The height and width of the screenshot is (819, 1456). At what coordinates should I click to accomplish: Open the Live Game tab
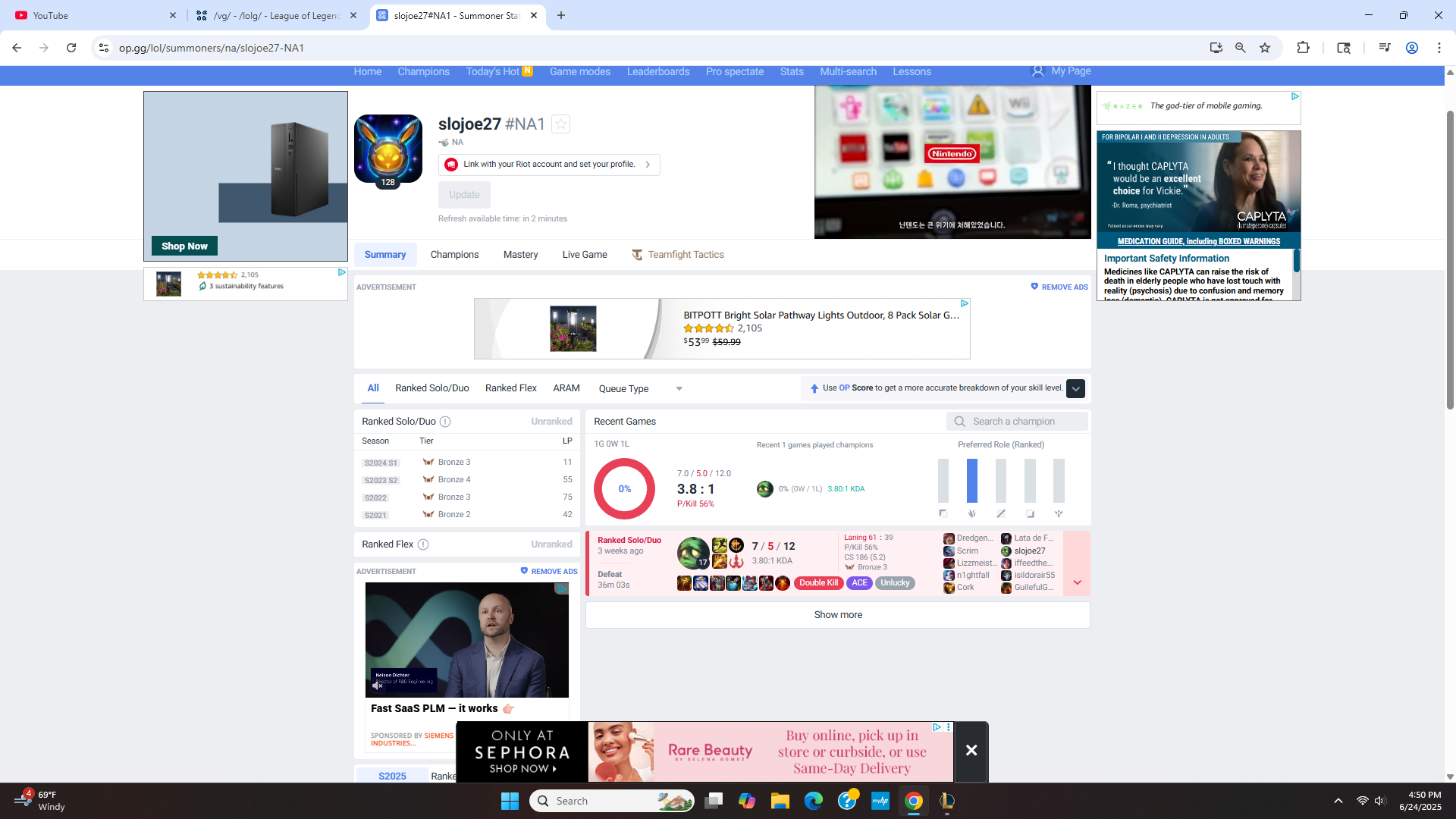tap(585, 255)
